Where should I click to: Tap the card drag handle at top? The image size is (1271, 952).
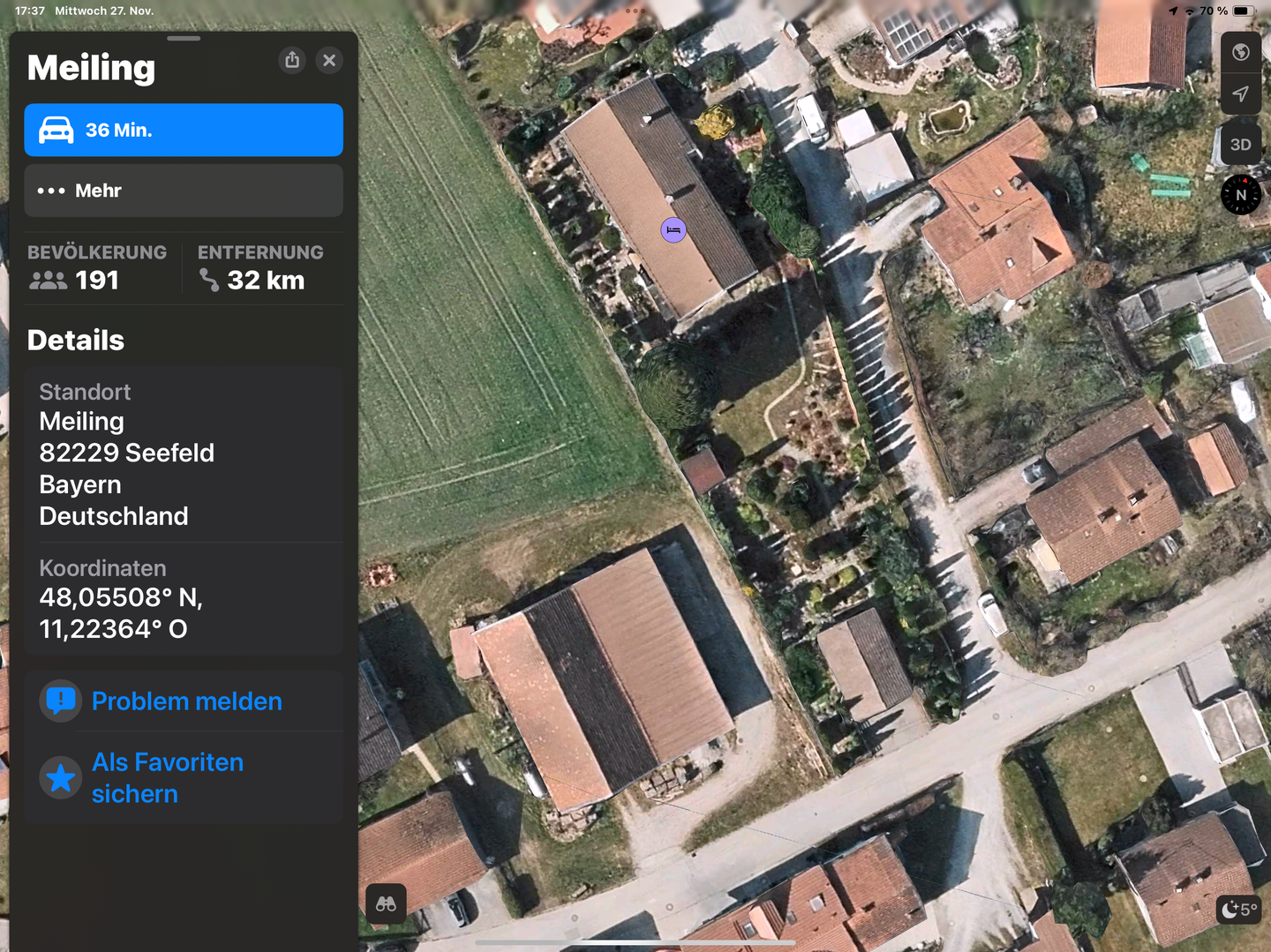[x=184, y=39]
